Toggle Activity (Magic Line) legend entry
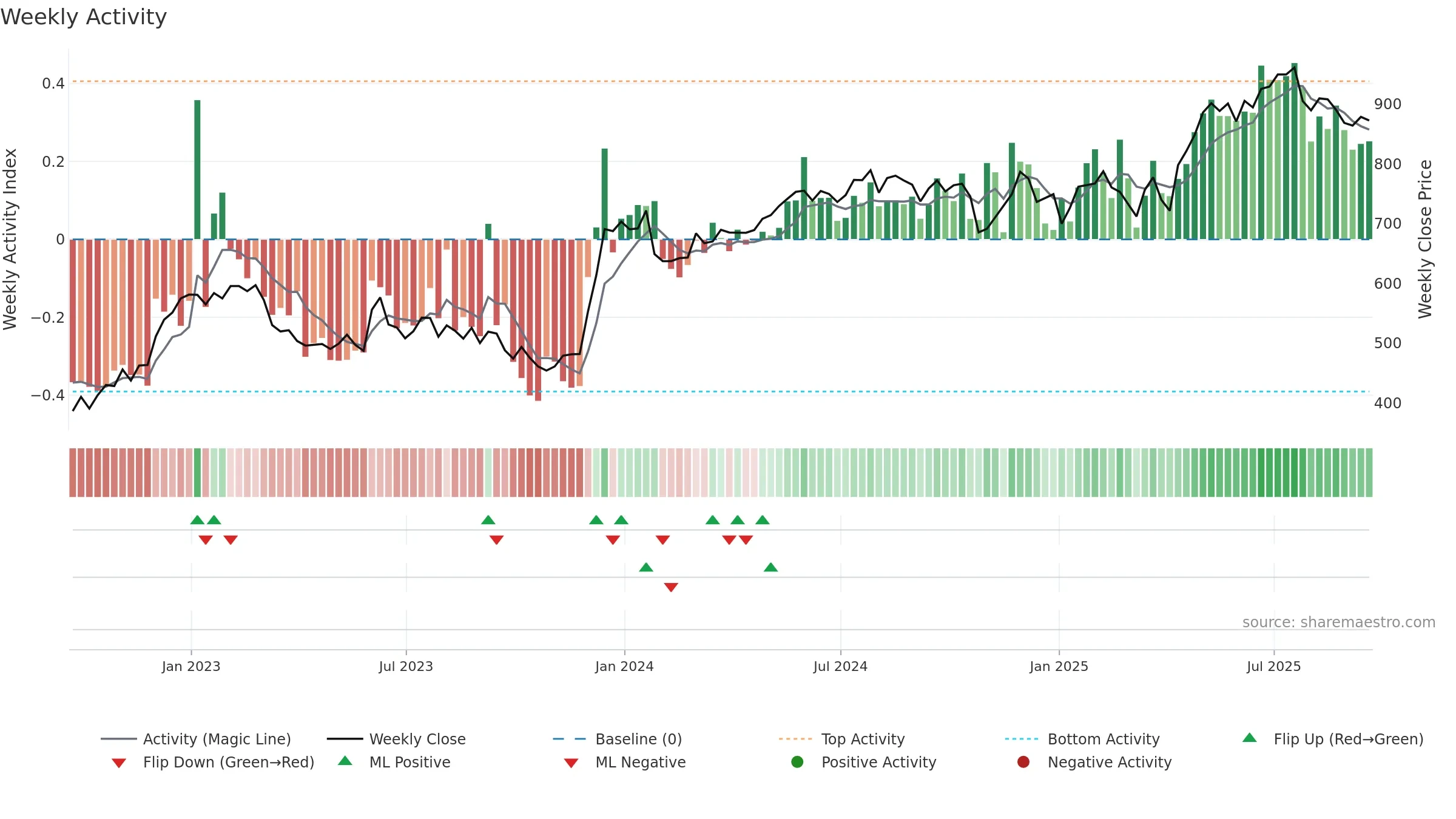The height and width of the screenshot is (819, 1456). point(196,739)
